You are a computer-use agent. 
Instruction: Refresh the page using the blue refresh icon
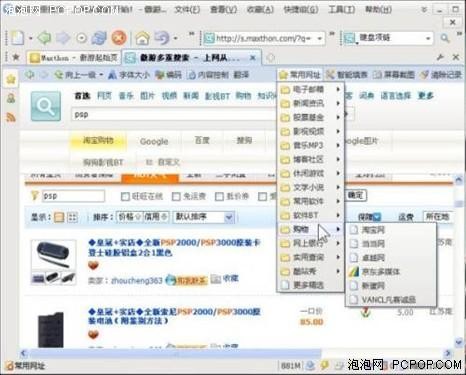pos(99,38)
